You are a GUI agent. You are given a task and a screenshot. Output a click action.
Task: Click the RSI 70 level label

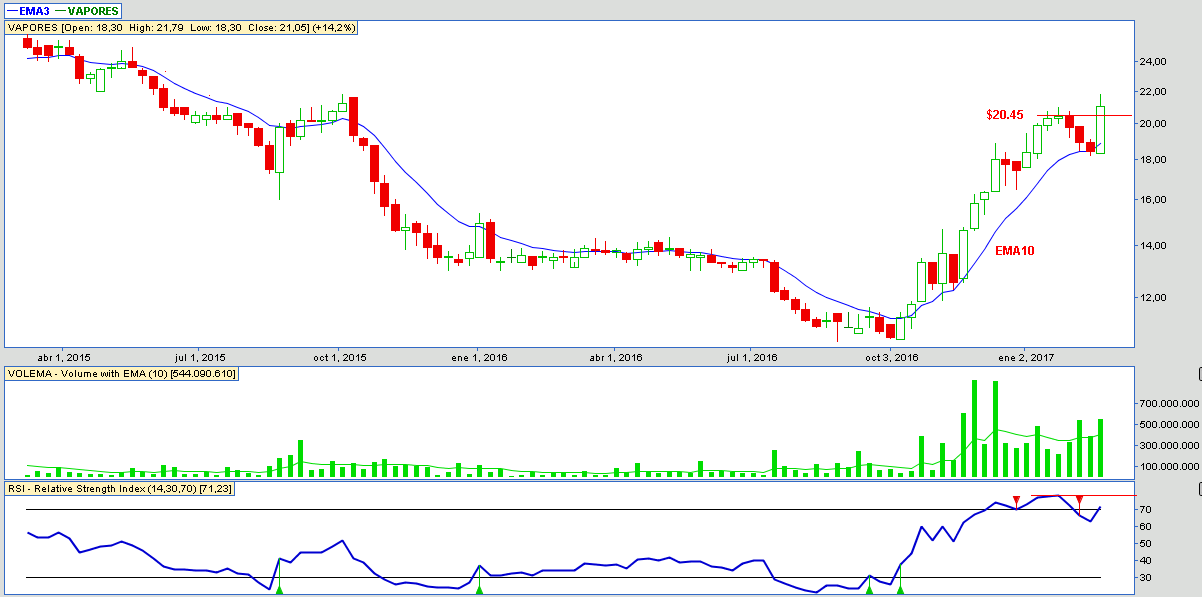1146,510
